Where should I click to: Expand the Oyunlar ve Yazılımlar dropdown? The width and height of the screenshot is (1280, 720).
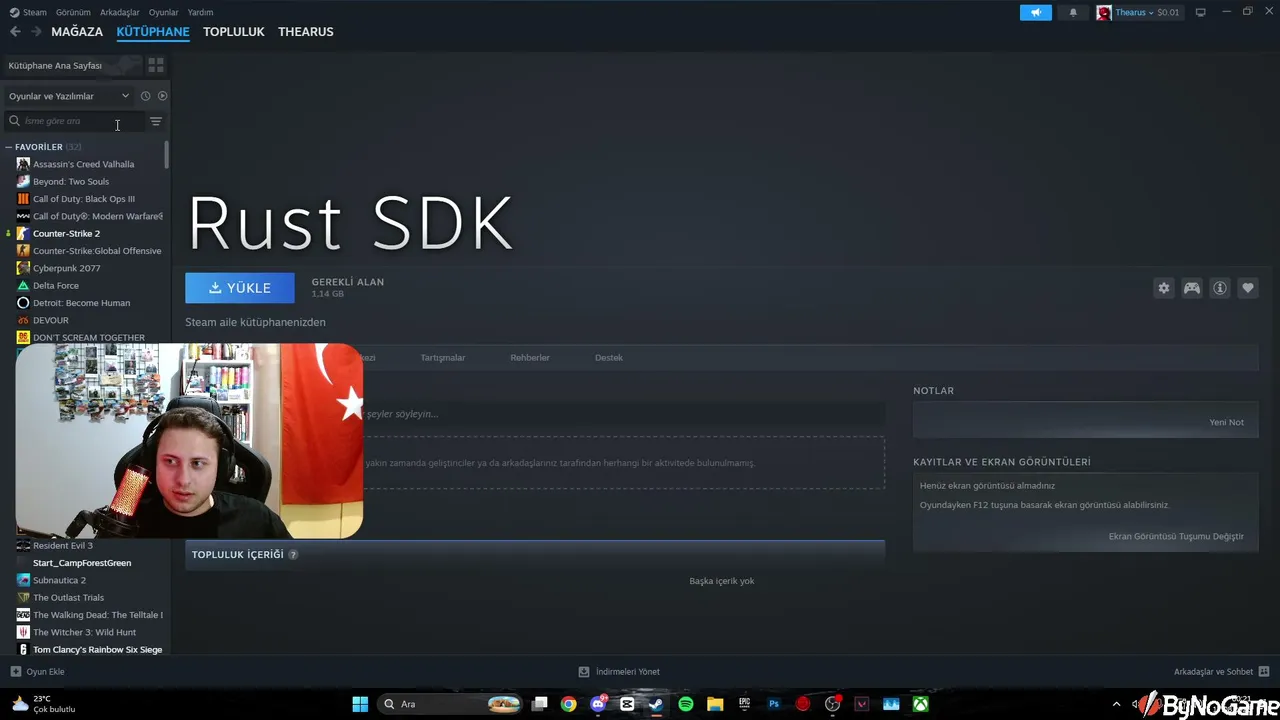click(x=69, y=96)
